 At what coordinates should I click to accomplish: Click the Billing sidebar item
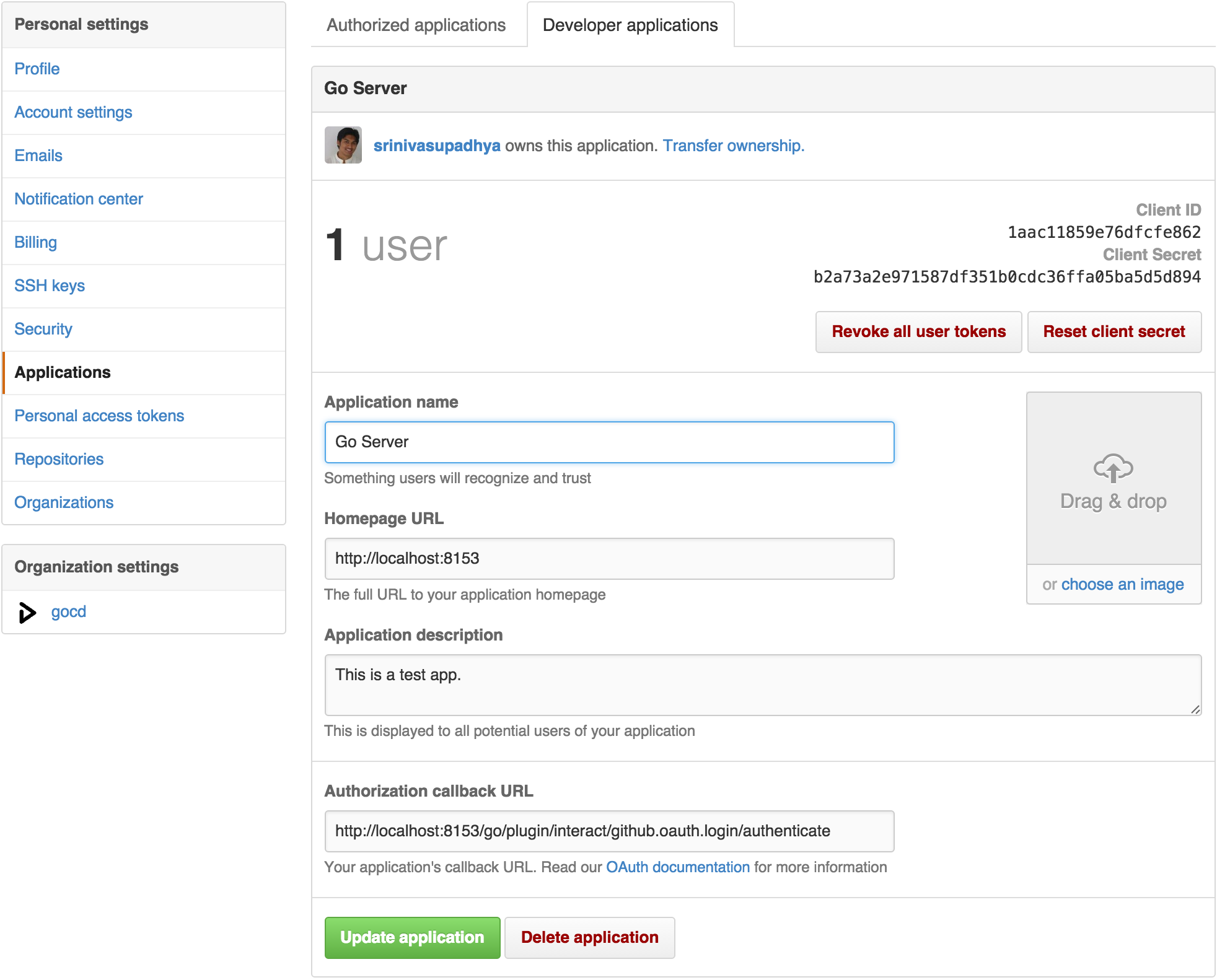[35, 241]
